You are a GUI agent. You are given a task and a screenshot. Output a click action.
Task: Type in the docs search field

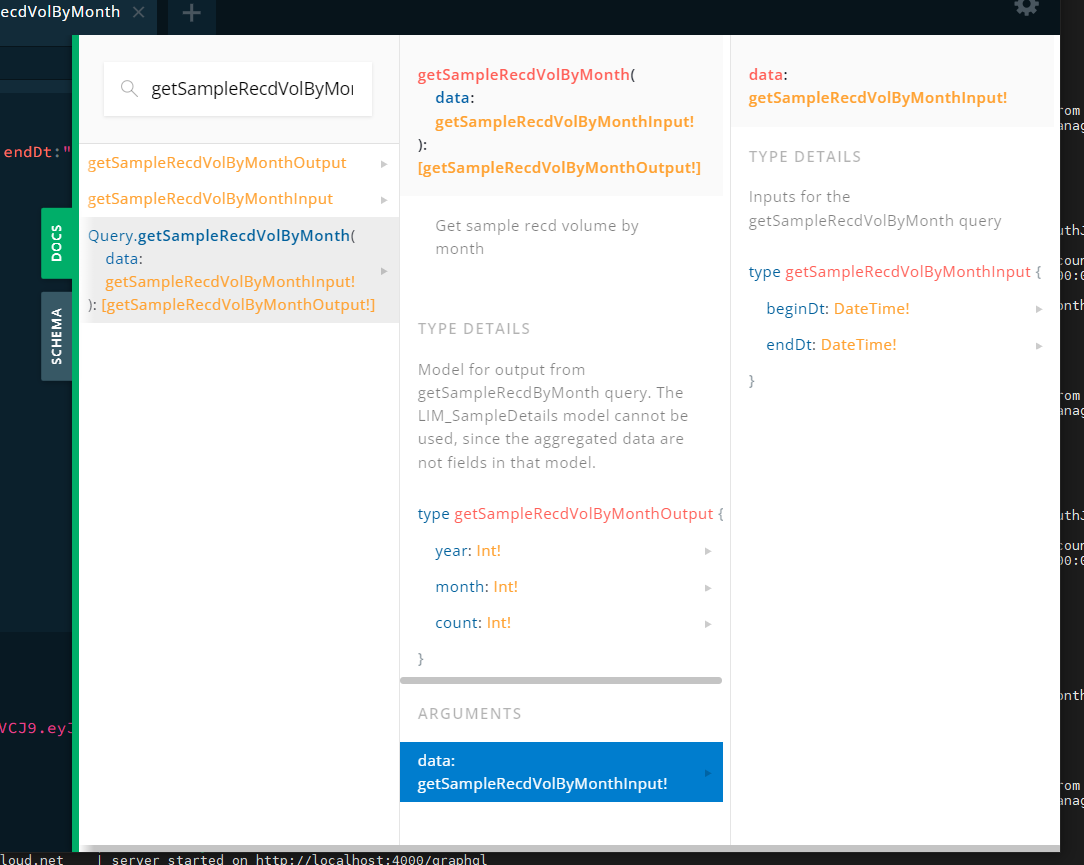pos(251,89)
